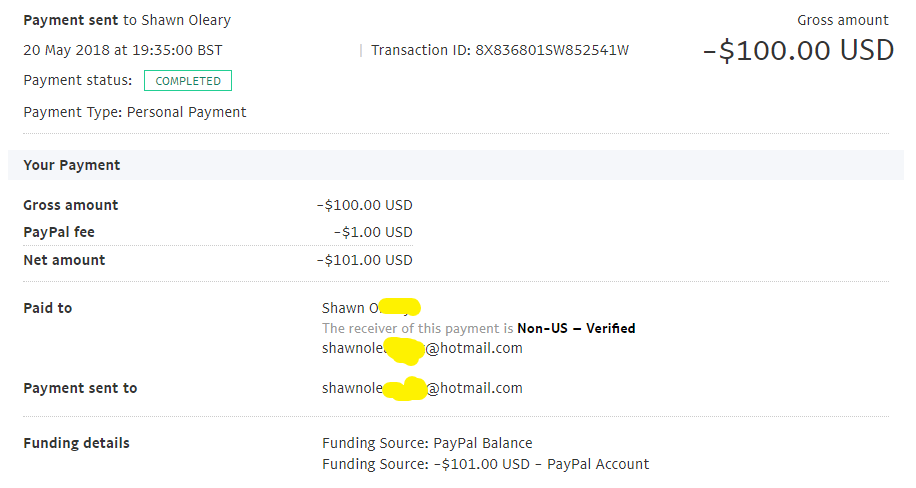Click the PayPal fee value -$1.00 USD

pos(373,232)
